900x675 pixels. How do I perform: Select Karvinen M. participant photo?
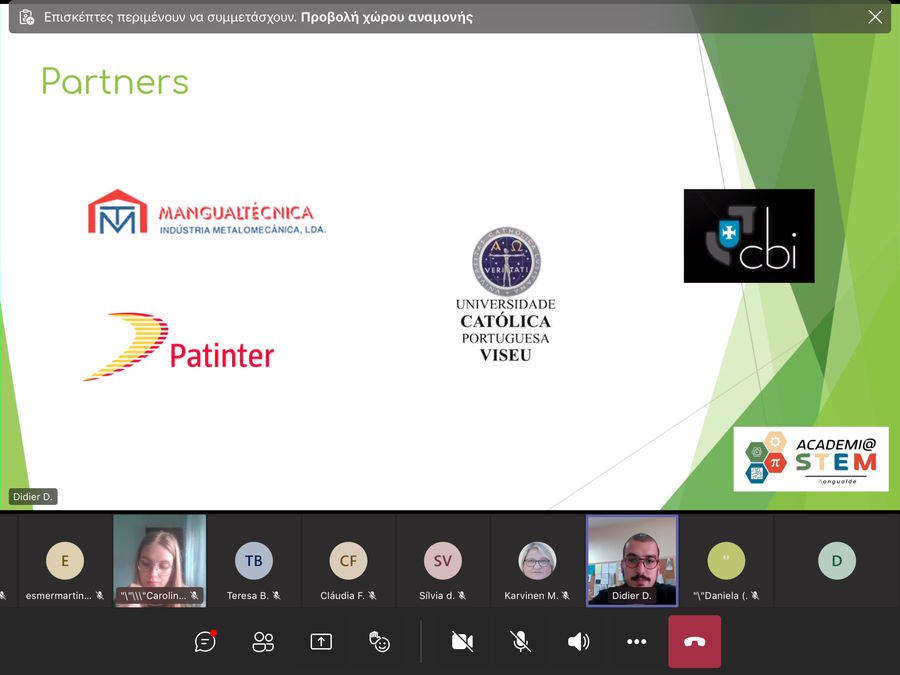tap(537, 561)
